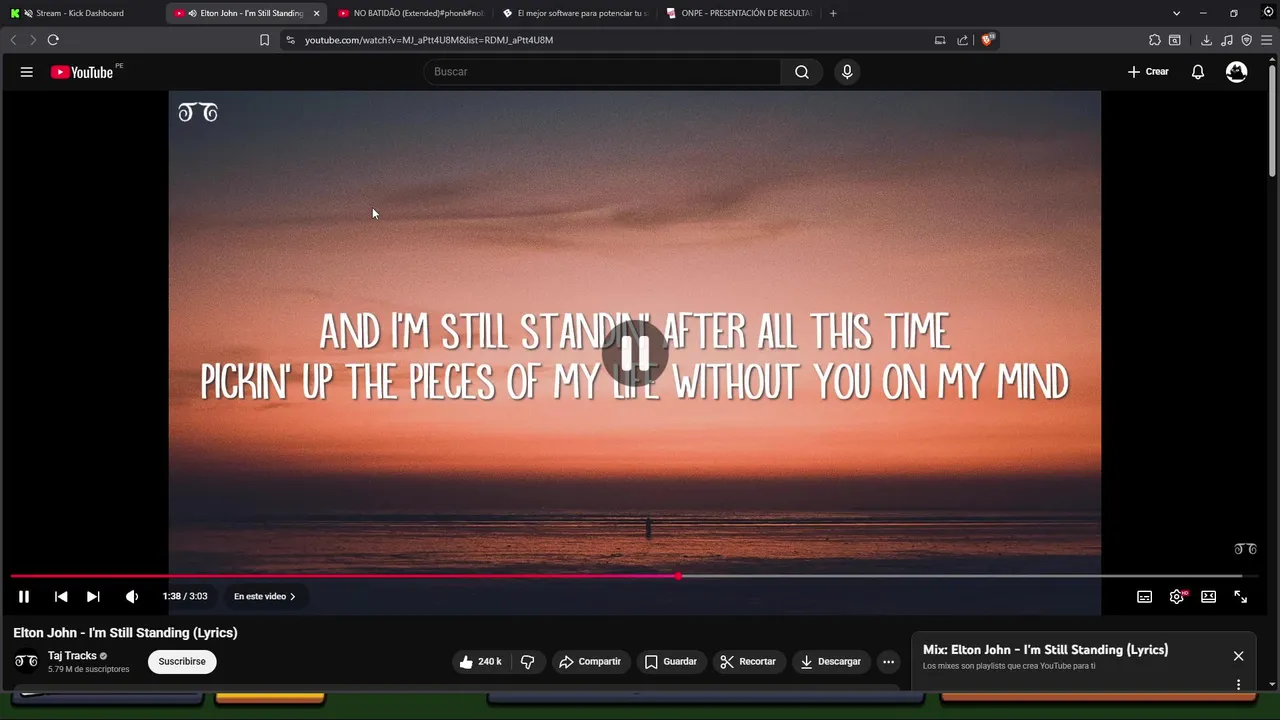Viewport: 1280px width, 720px height.
Task: Click the YouTube URL in address bar
Action: 429,40
